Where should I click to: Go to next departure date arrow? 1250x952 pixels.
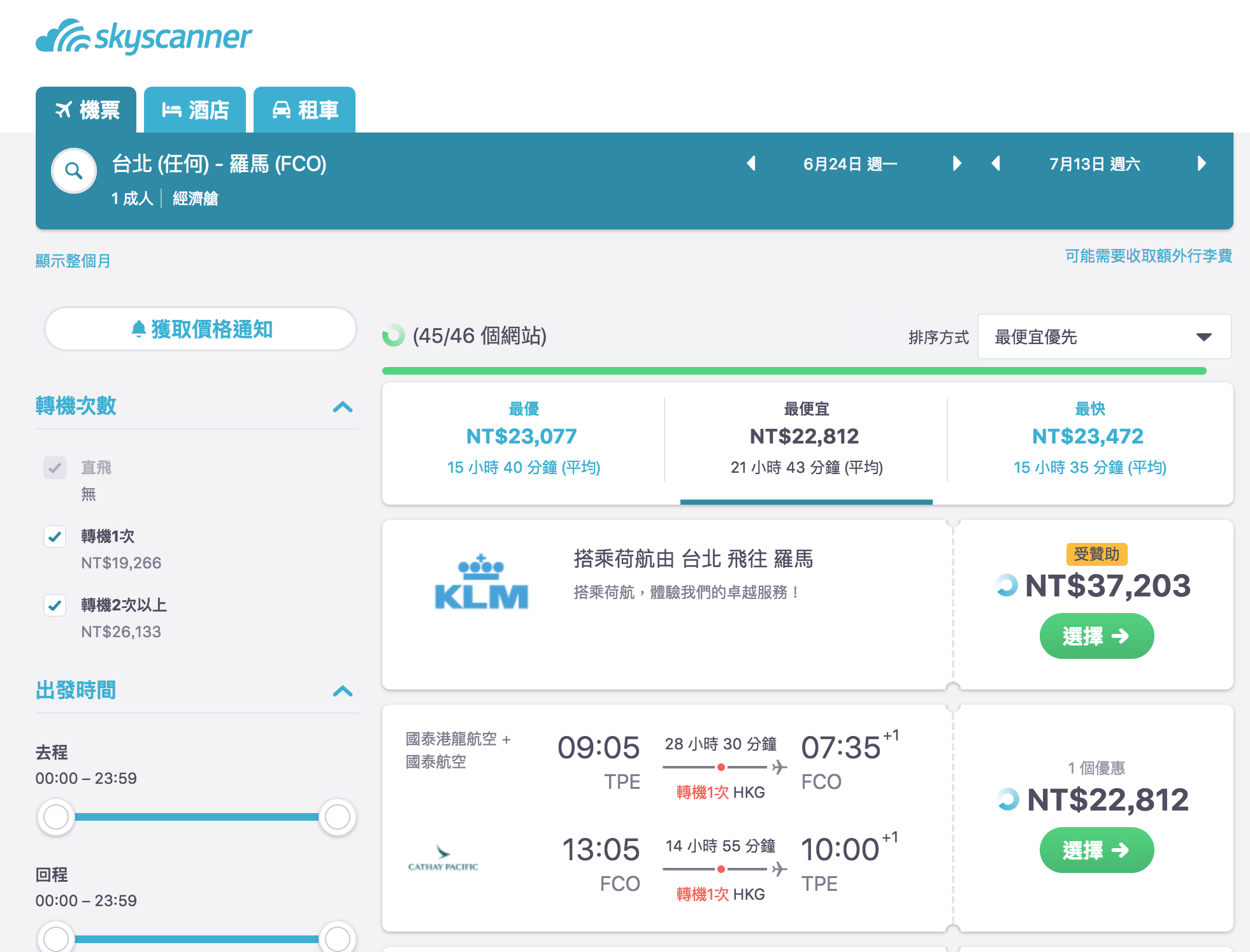click(x=956, y=164)
